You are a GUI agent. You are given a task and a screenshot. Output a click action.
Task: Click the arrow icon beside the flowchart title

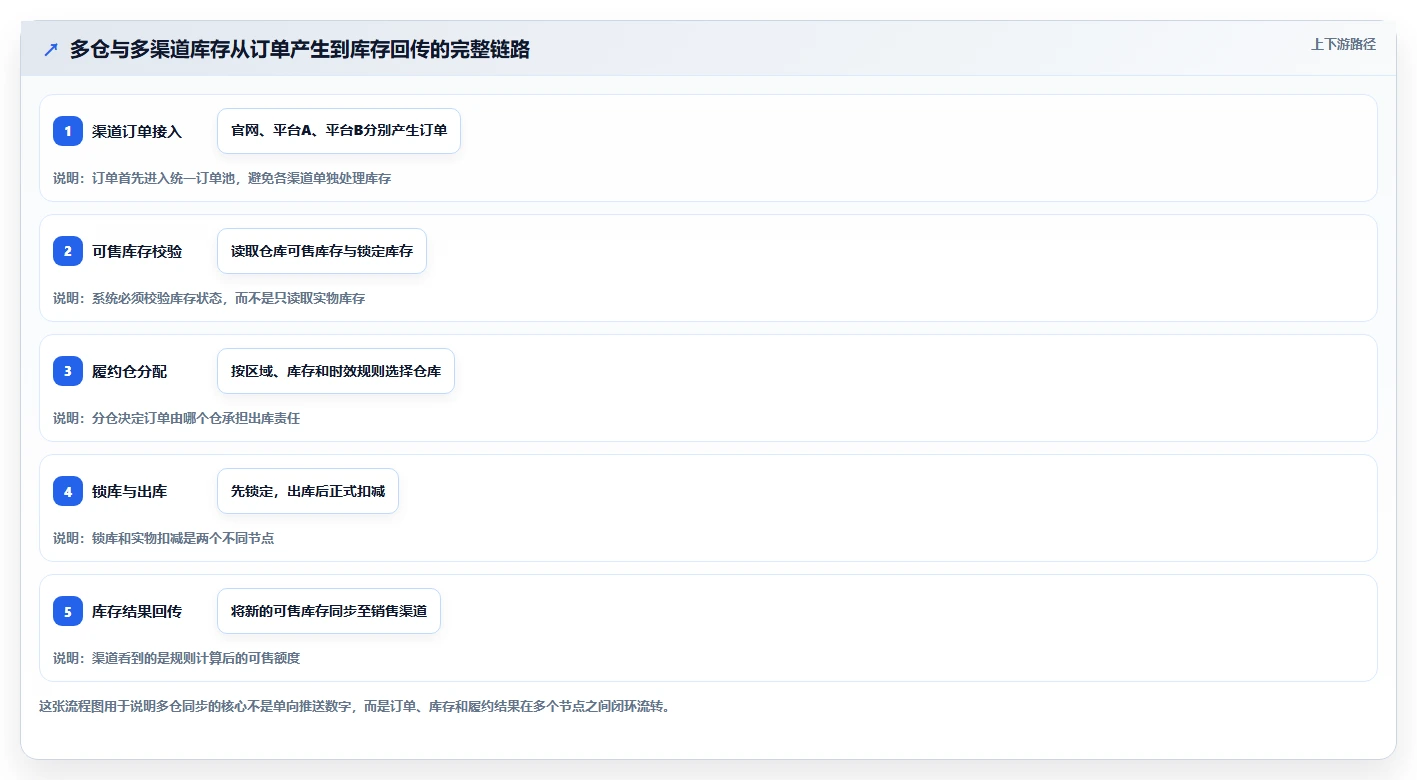[51, 50]
